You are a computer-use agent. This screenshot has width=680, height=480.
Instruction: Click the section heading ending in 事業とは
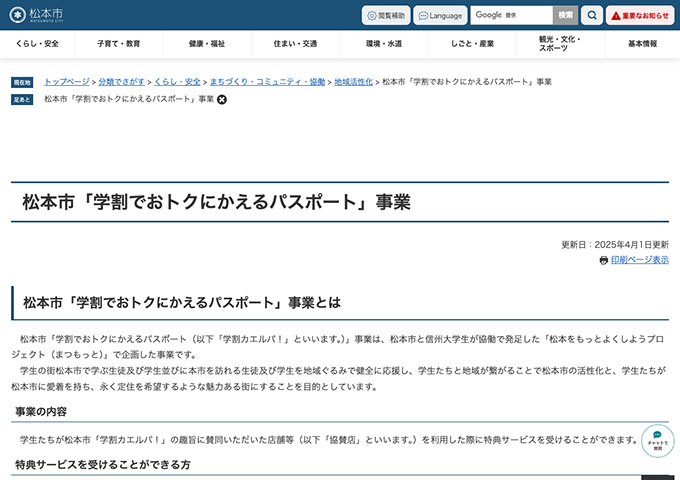click(182, 303)
